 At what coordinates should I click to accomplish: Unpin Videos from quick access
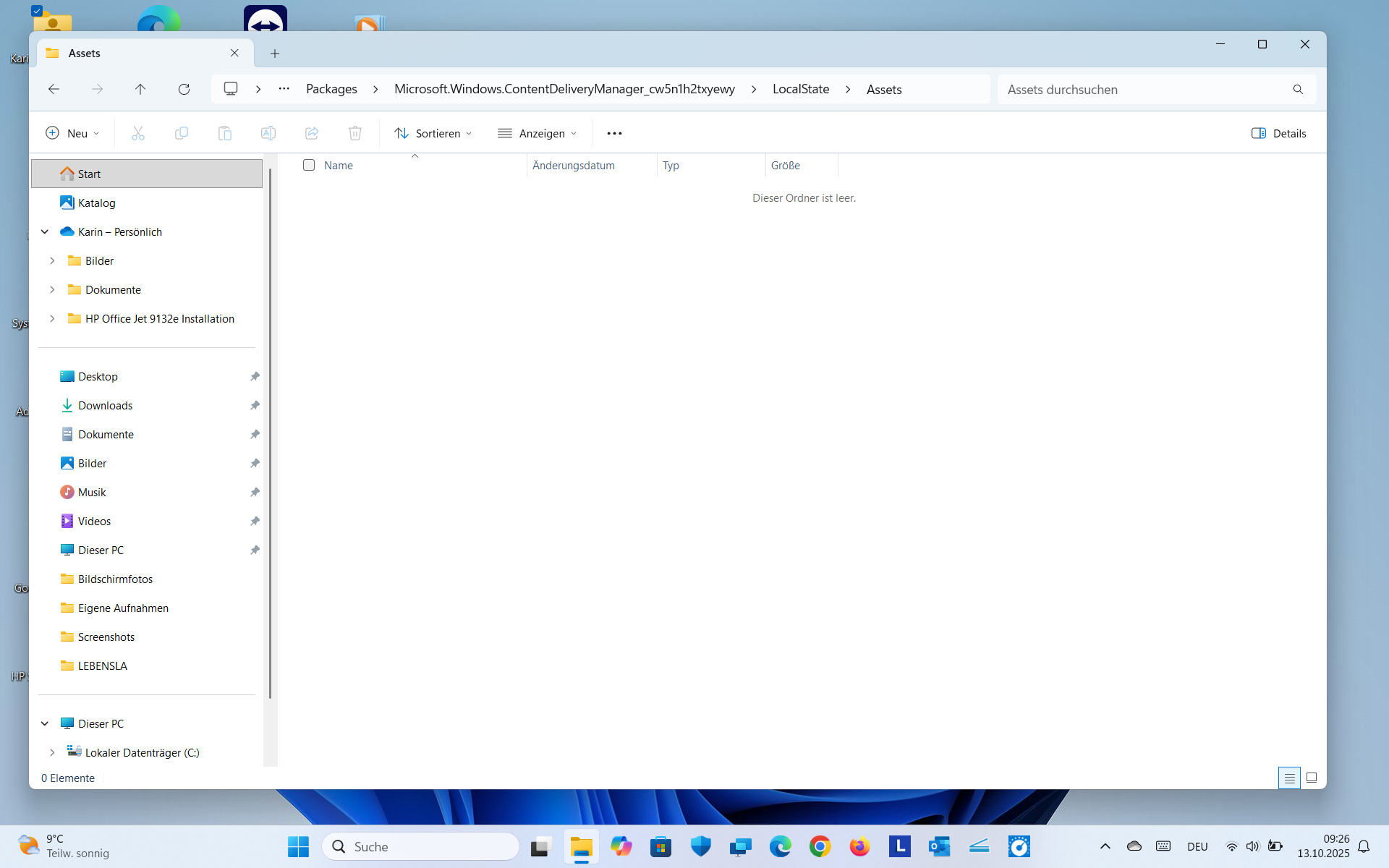pos(255,521)
